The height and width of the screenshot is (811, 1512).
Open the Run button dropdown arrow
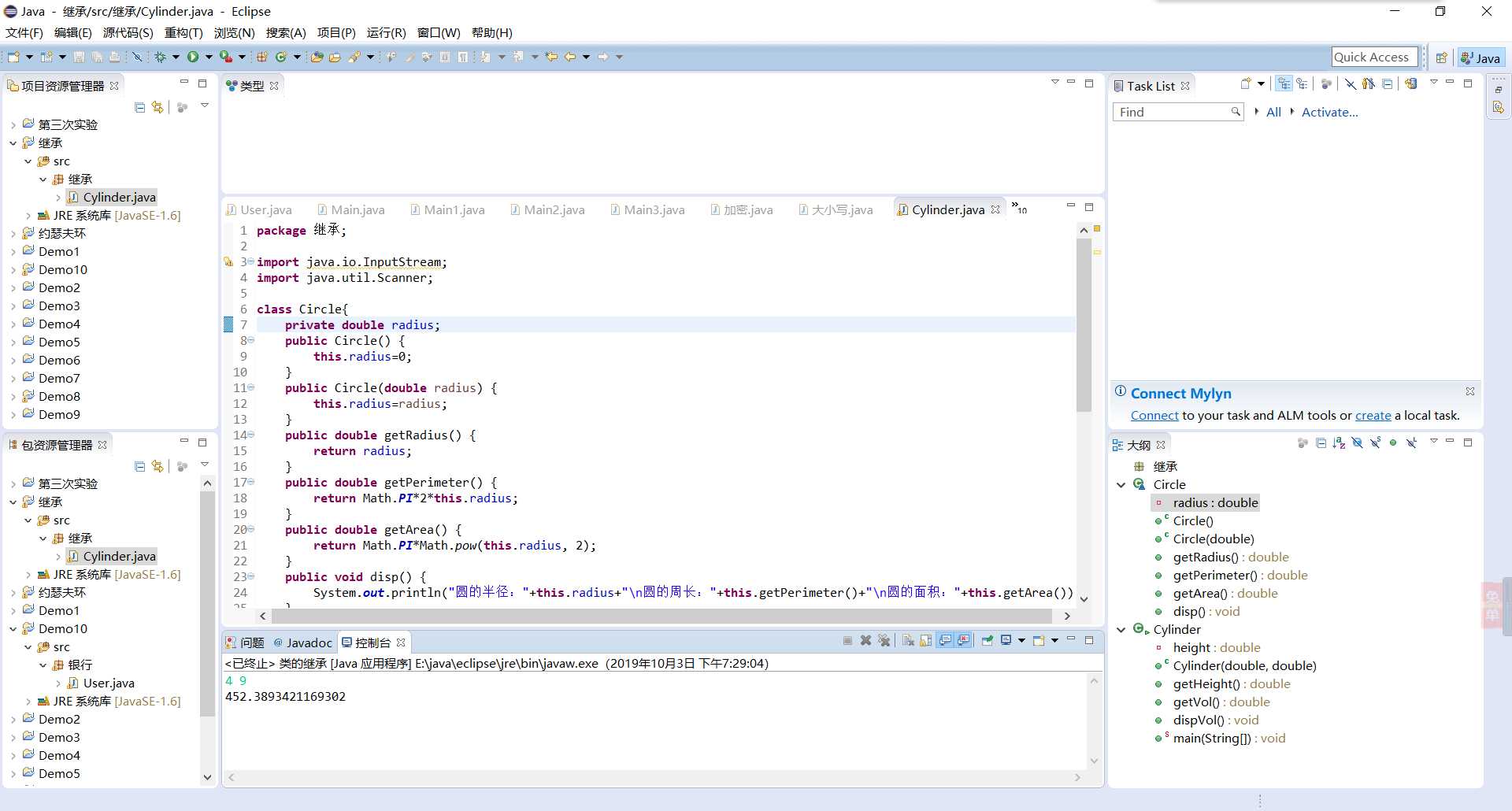point(209,57)
